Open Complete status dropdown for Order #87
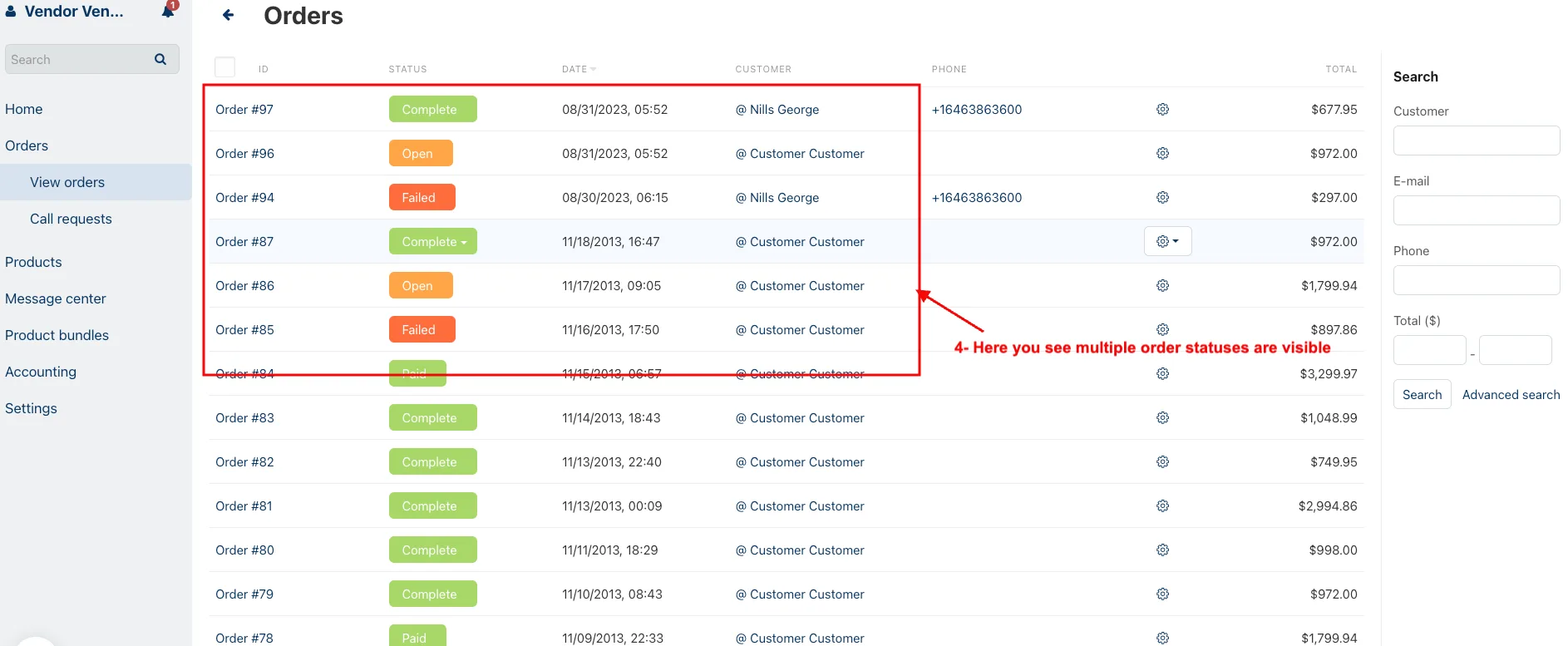This screenshot has height=646, width=1568. tap(433, 241)
